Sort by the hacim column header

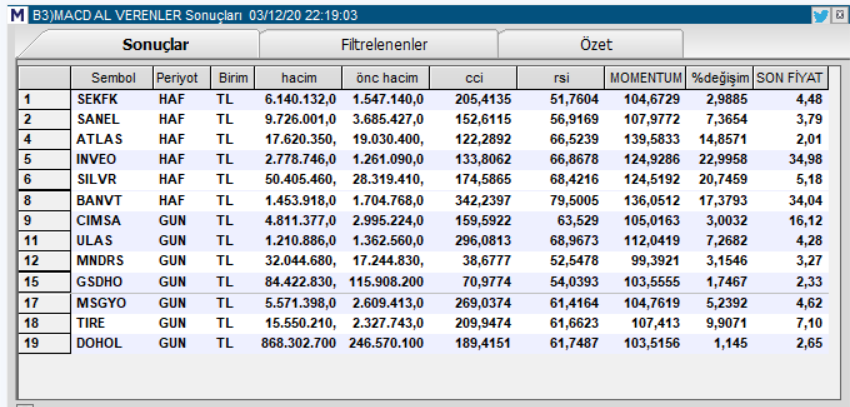point(299,78)
